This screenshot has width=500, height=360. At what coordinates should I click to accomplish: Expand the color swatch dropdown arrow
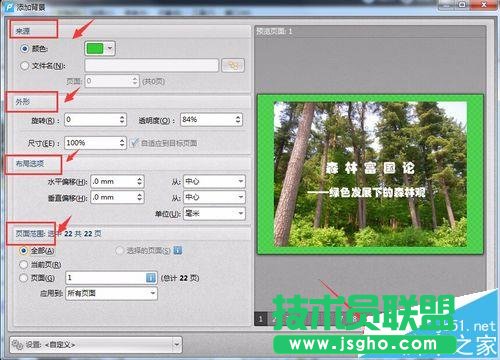(110, 49)
